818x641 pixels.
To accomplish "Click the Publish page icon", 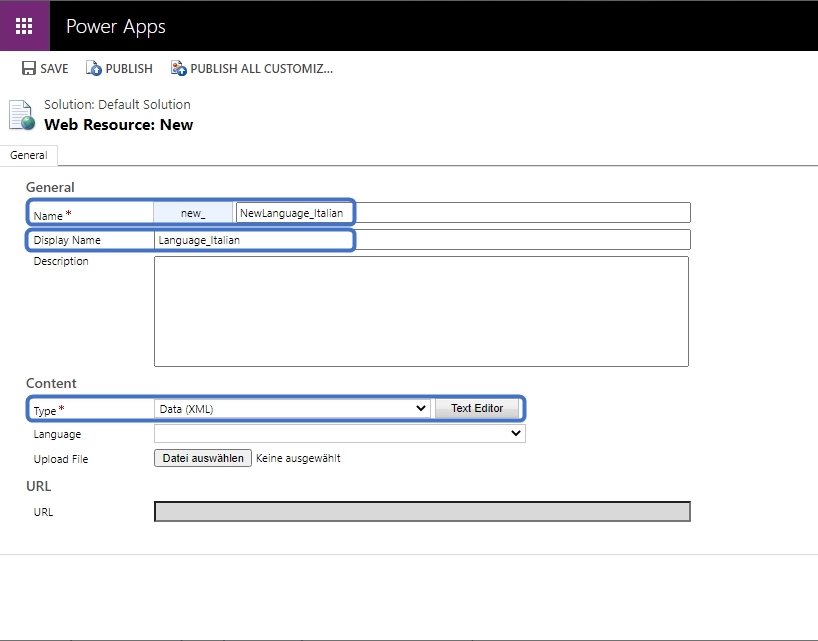I will coord(93,68).
